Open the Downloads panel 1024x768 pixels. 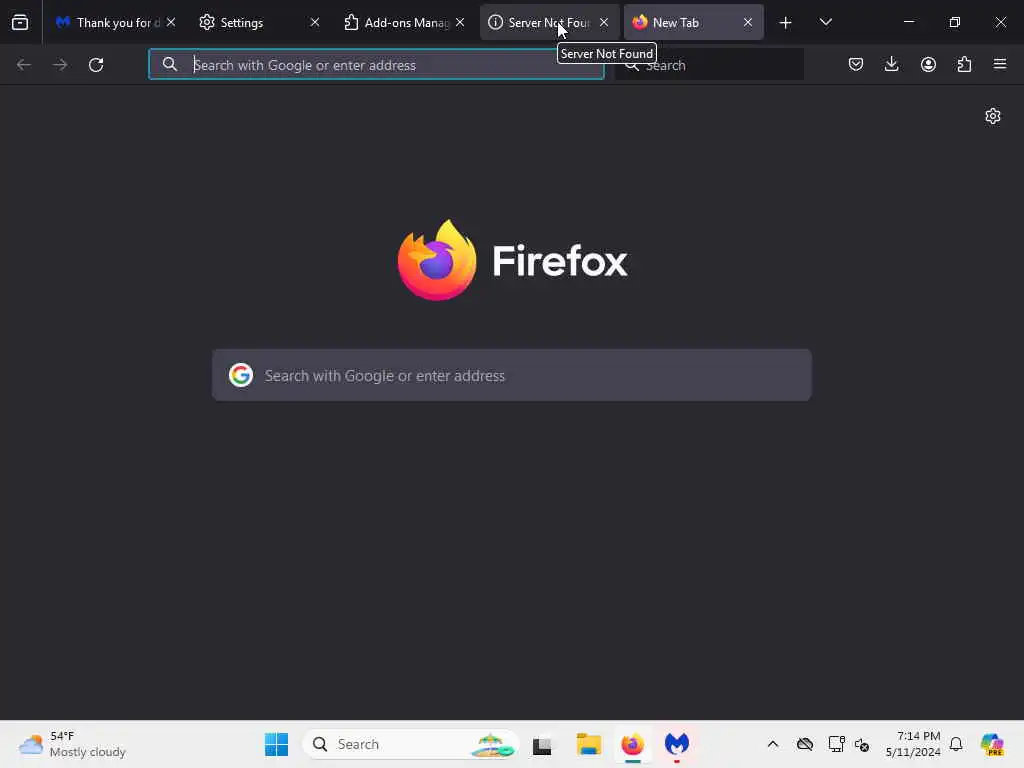891,64
